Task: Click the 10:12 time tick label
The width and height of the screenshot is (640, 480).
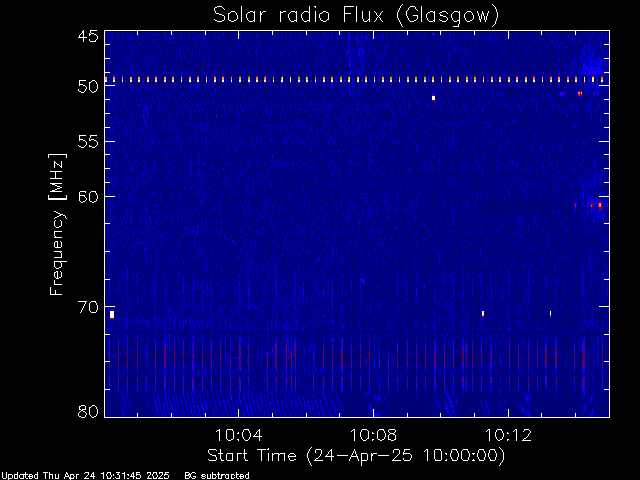Action: pyautogui.click(x=508, y=435)
